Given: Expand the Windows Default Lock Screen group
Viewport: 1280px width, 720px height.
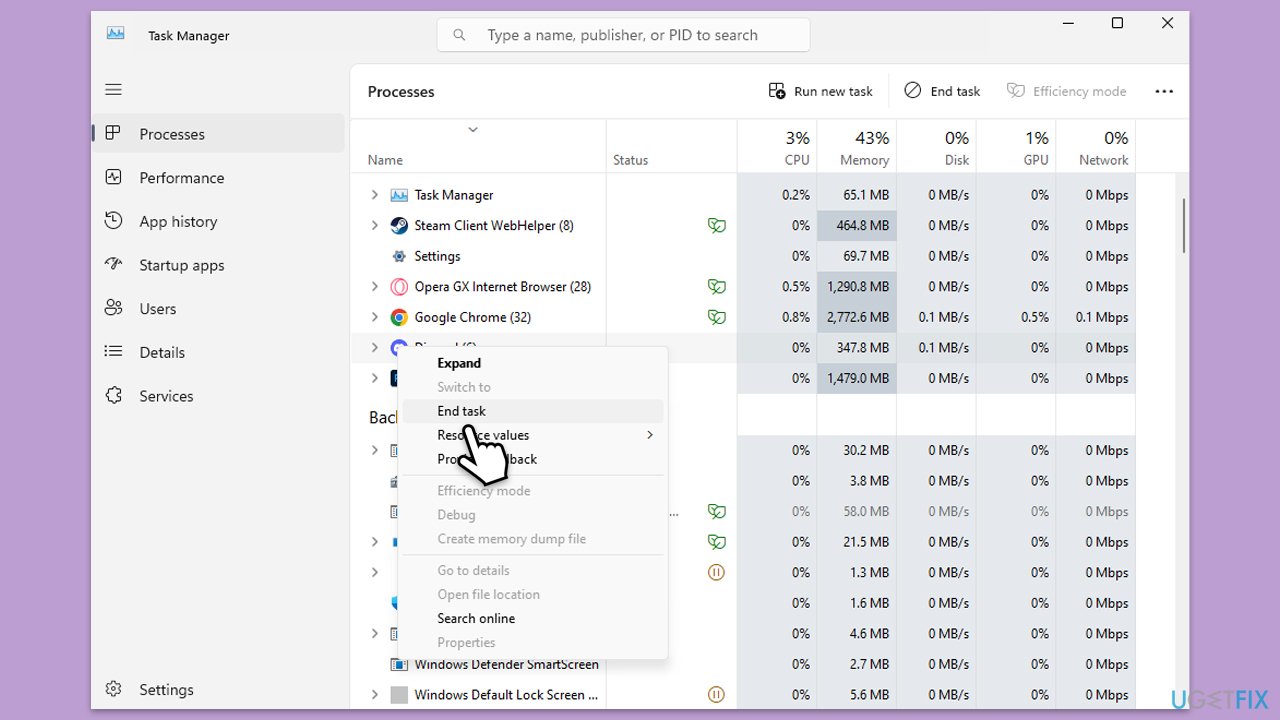Looking at the screenshot, I should pos(375,695).
